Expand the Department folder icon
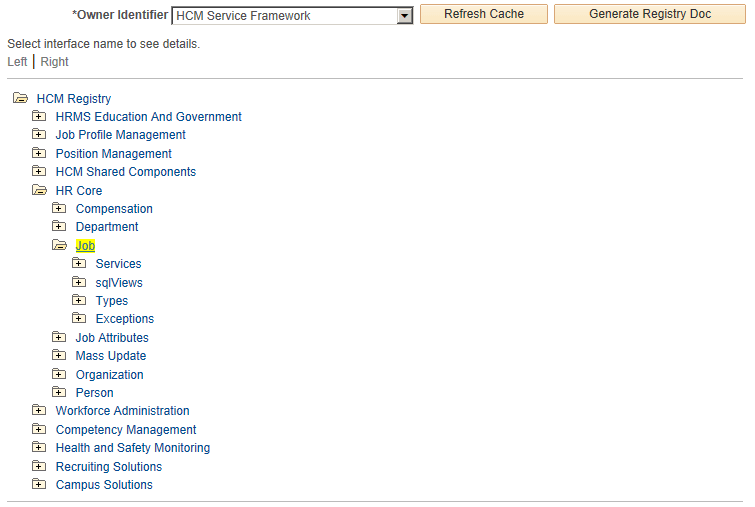 point(59,226)
